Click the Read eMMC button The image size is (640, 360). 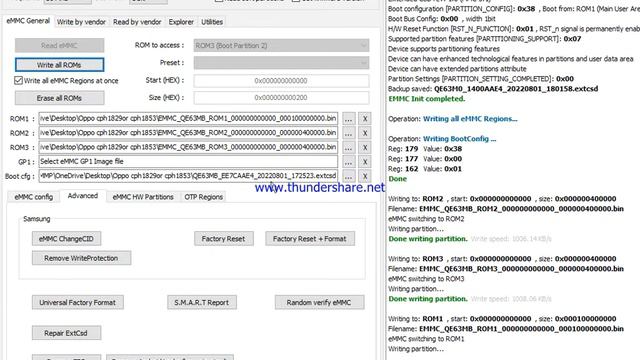click(x=59, y=45)
